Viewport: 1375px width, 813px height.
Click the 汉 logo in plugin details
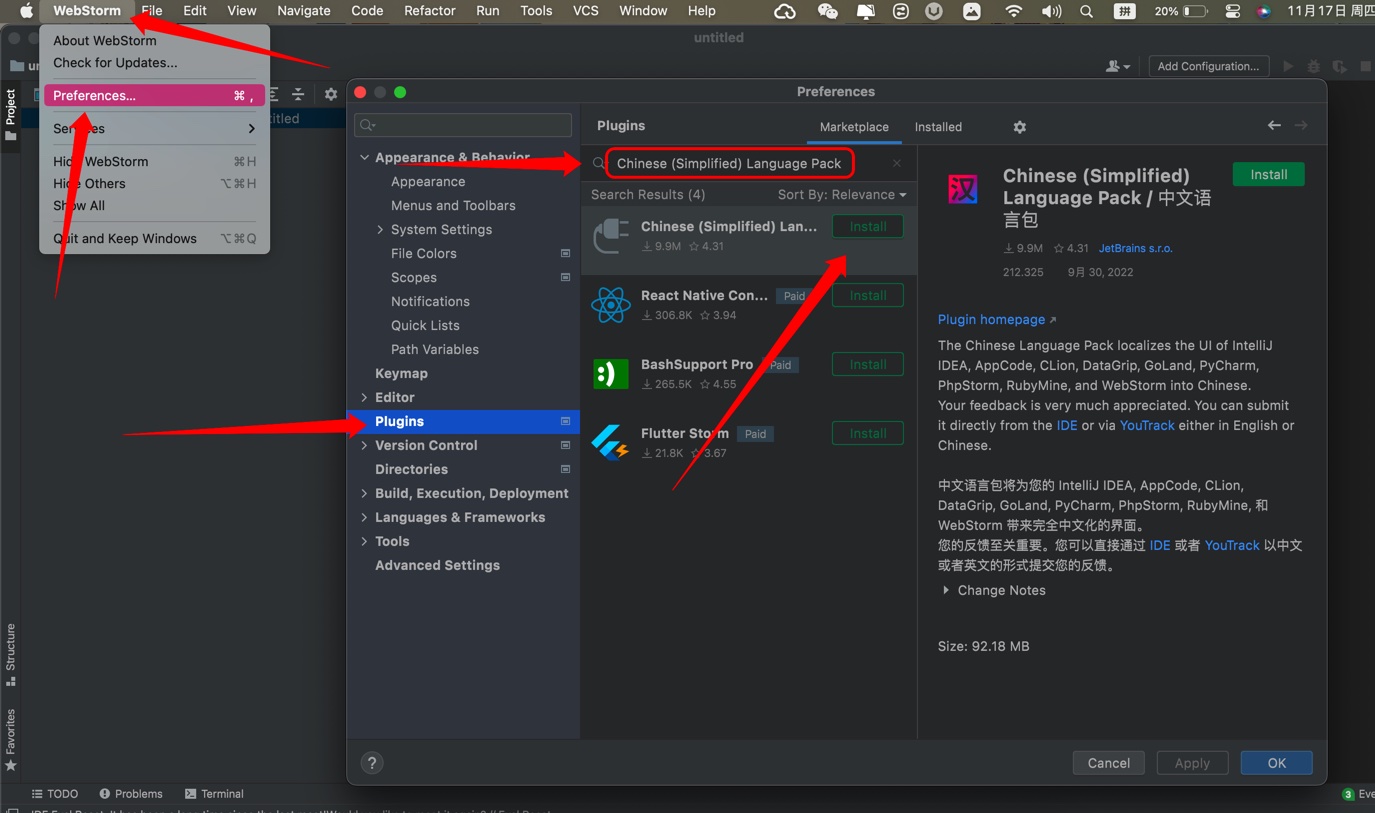963,189
